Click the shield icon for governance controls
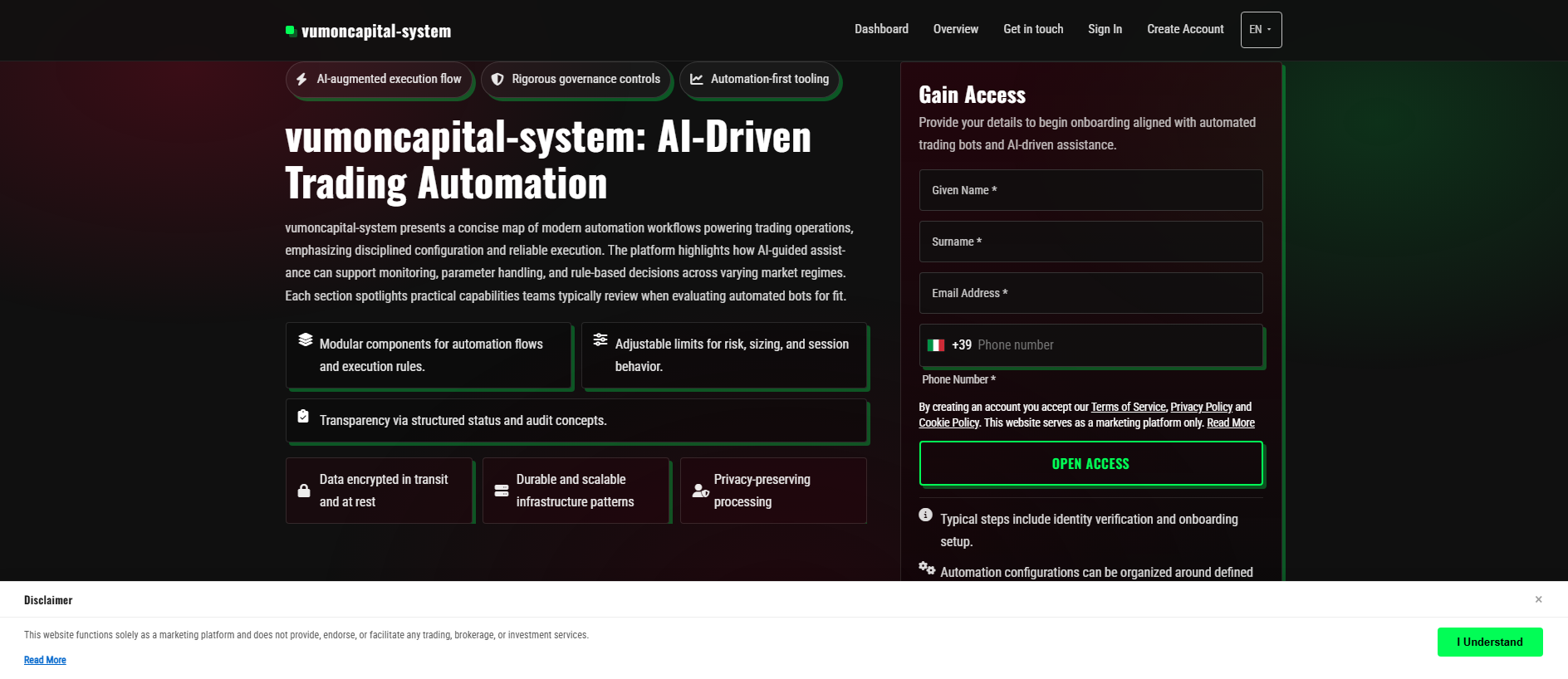Viewport: 1568px width, 679px height. (x=497, y=80)
